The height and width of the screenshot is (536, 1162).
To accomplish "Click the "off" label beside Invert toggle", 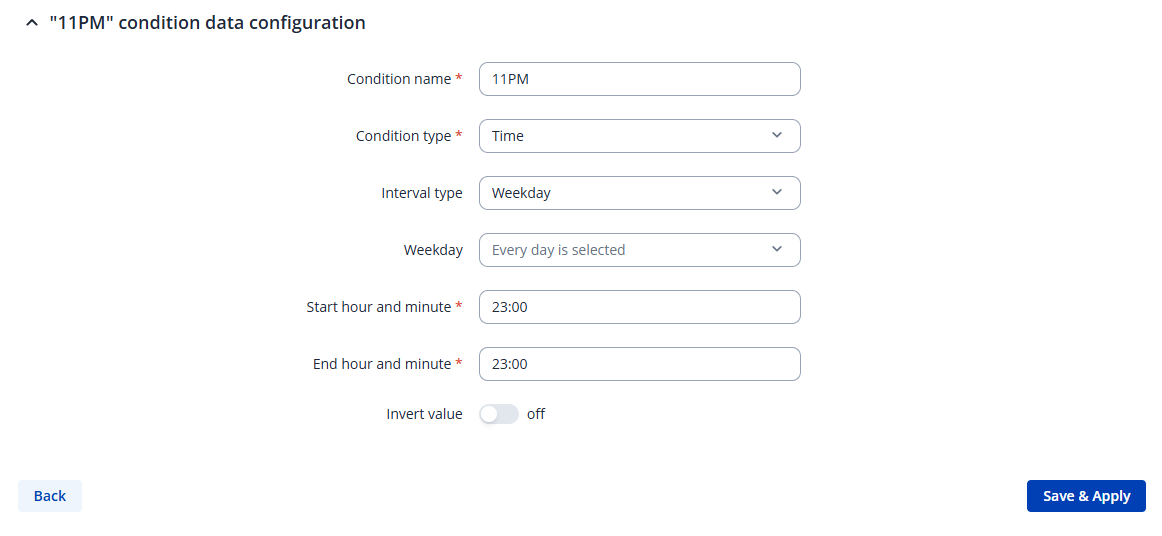I will tap(536, 414).
